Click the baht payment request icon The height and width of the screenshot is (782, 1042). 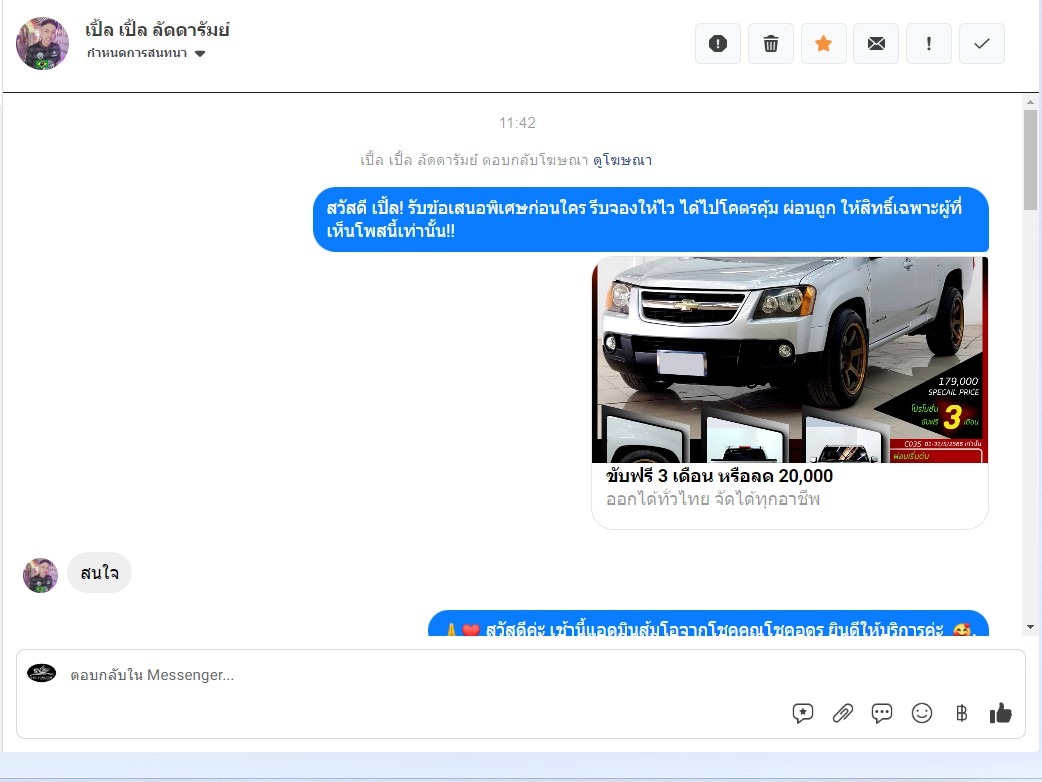[962, 714]
